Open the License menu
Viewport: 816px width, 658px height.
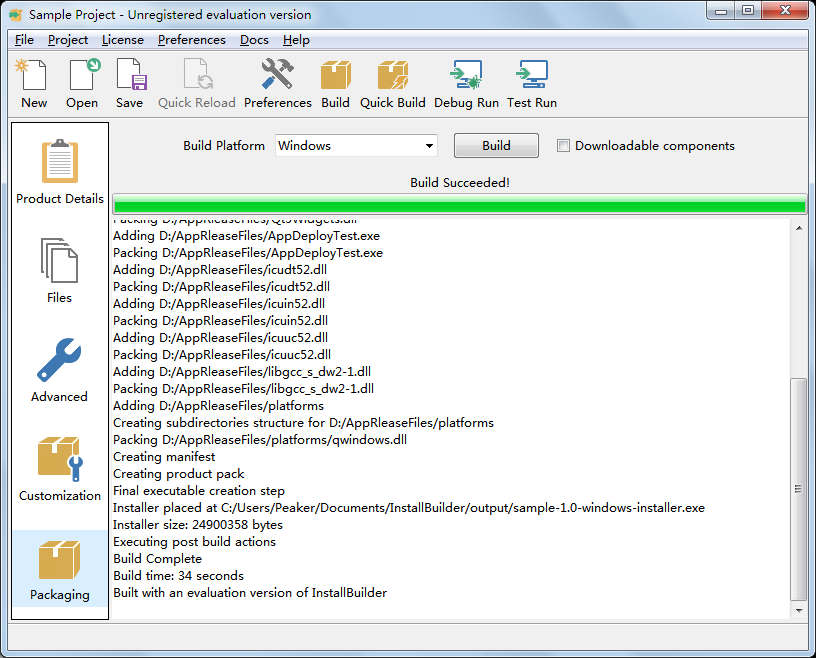122,40
